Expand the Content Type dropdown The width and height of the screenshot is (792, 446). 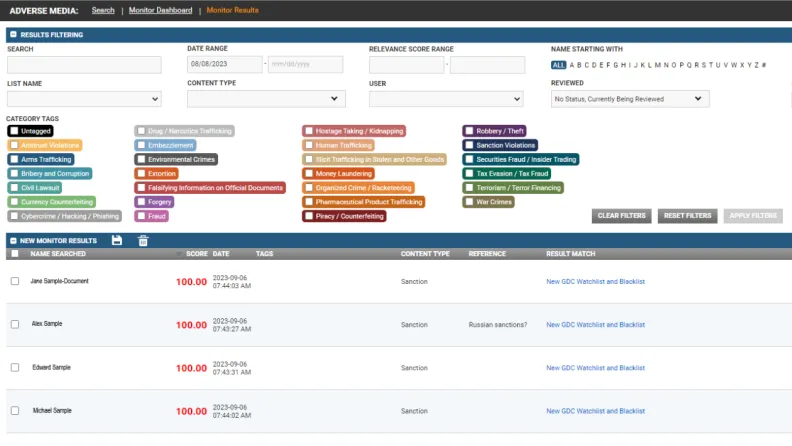pos(266,99)
